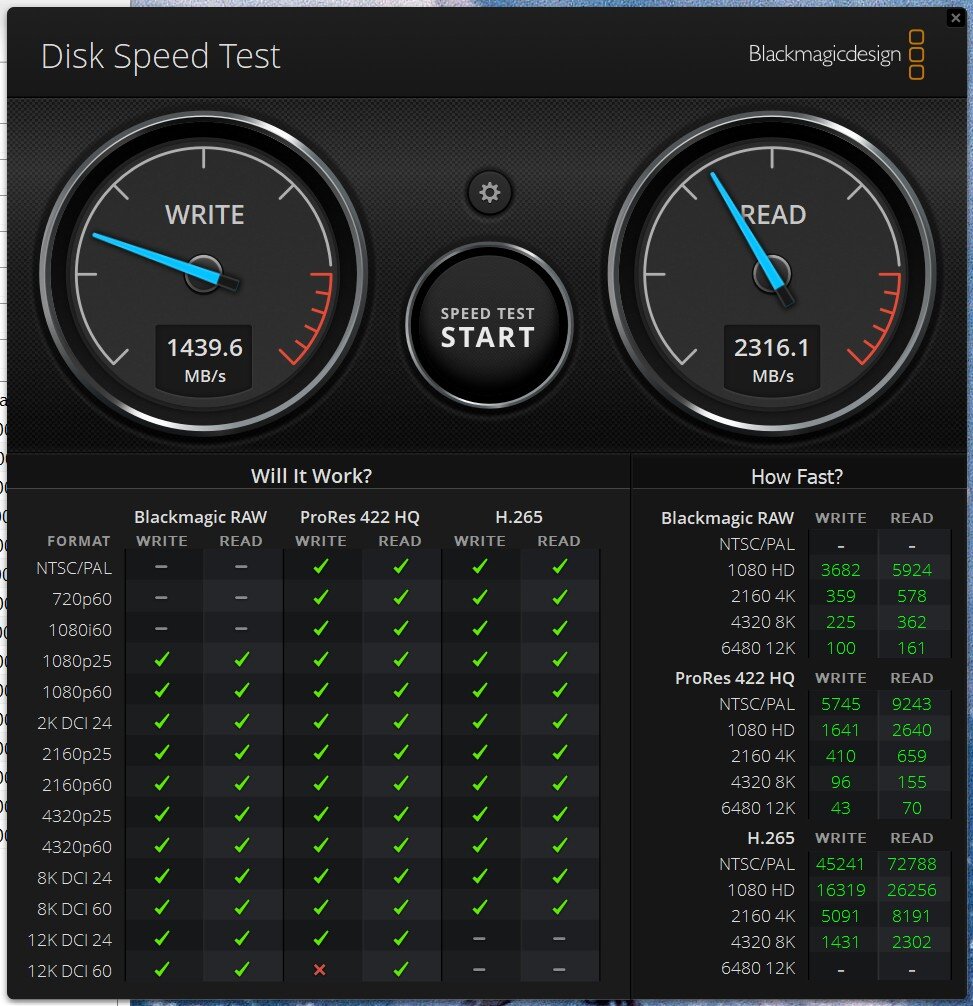Click ProRes NTSC/PAL read value 9243
Image resolution: width=973 pixels, height=1006 pixels.
(x=911, y=704)
